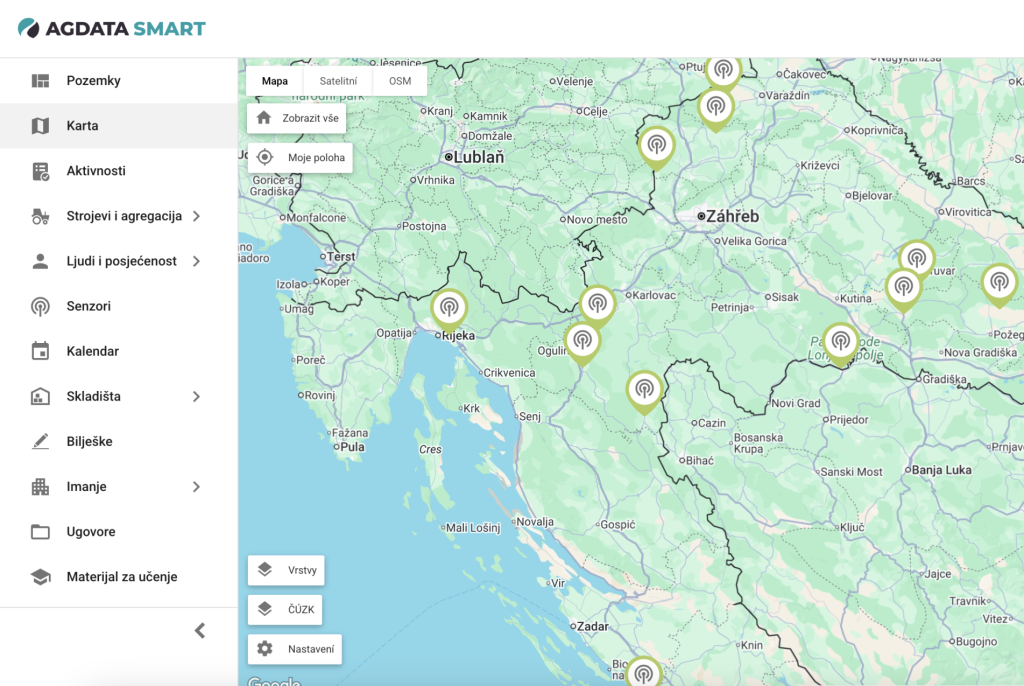
Task: Switch map to OSM view
Action: pyautogui.click(x=400, y=81)
